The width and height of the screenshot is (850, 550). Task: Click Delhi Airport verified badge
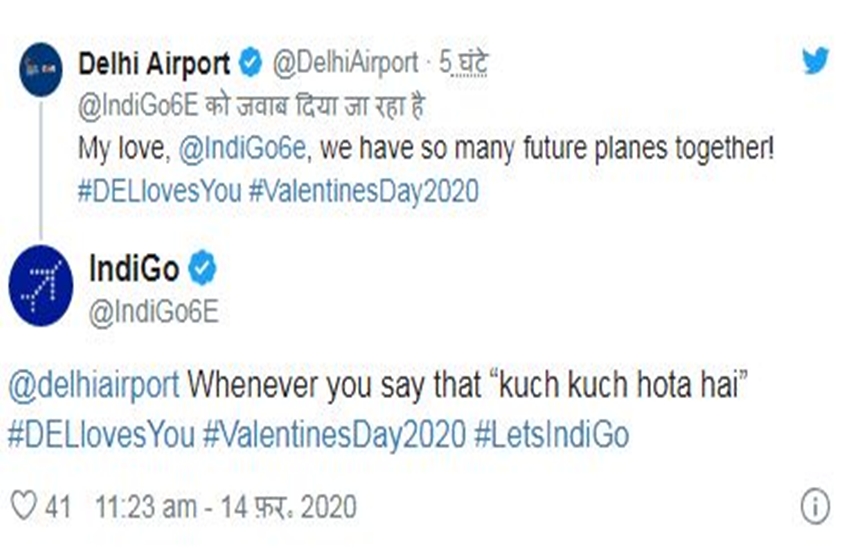(250, 63)
